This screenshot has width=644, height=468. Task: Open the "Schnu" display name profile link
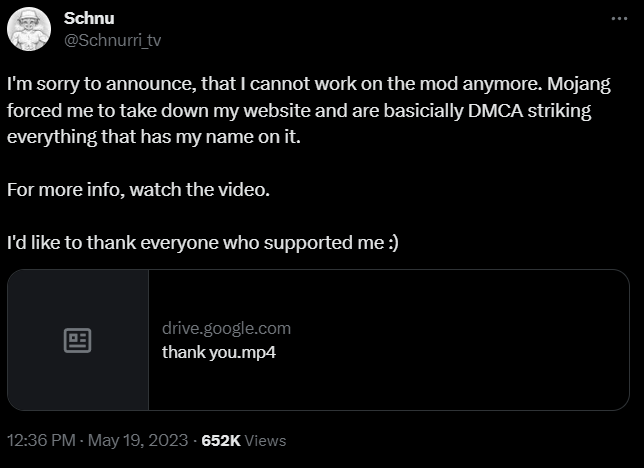[89, 18]
